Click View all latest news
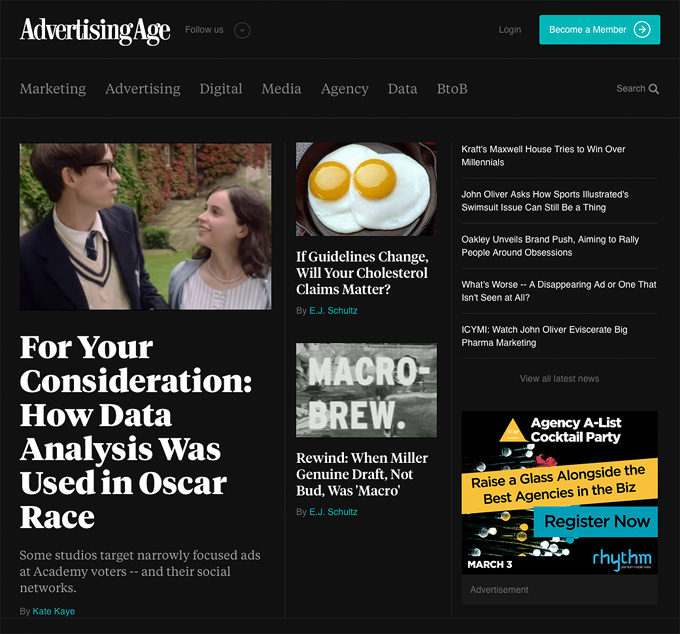The height and width of the screenshot is (634, 680). click(x=559, y=379)
